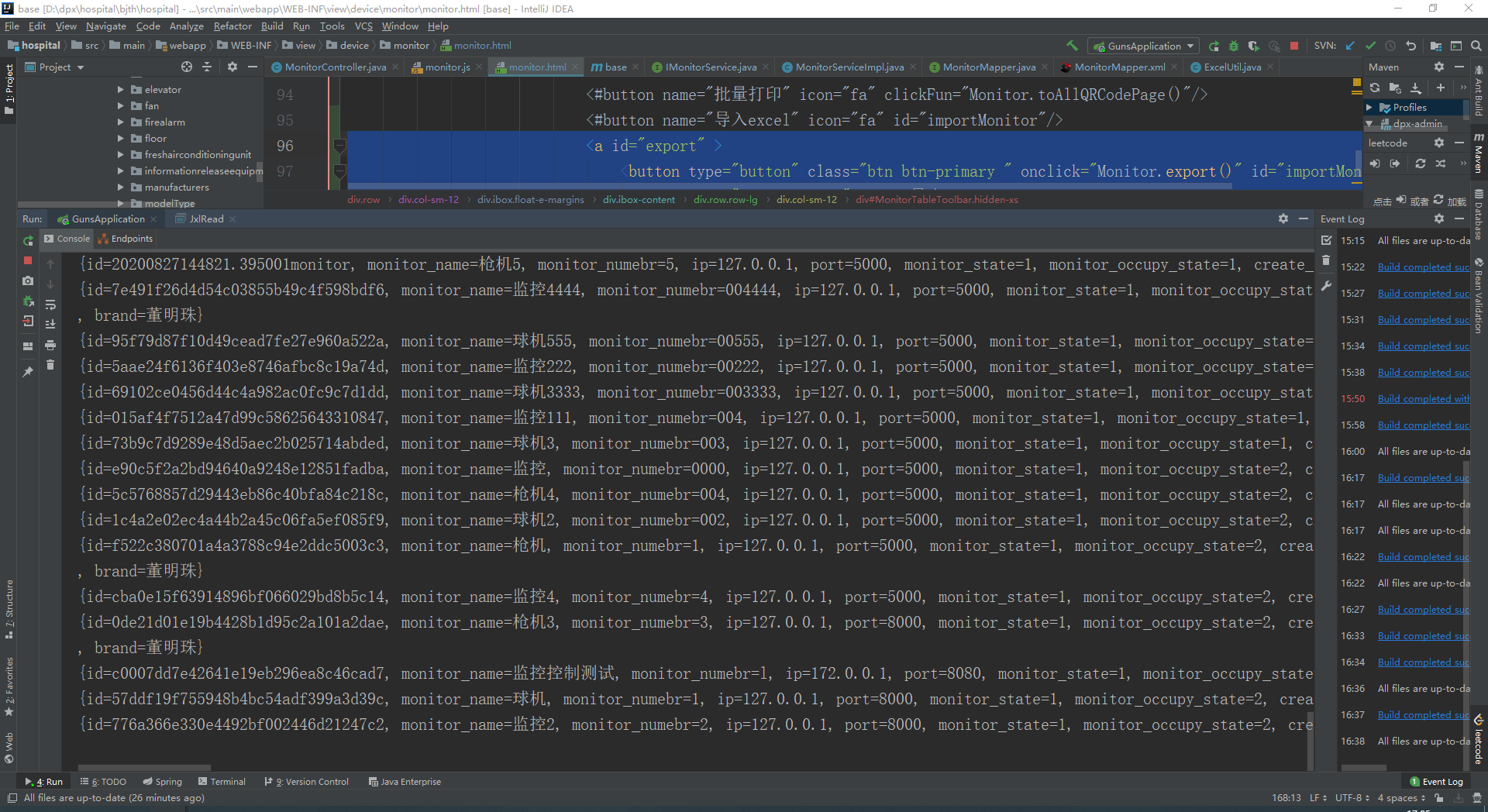Open Event Log settings wrench

1326,285
